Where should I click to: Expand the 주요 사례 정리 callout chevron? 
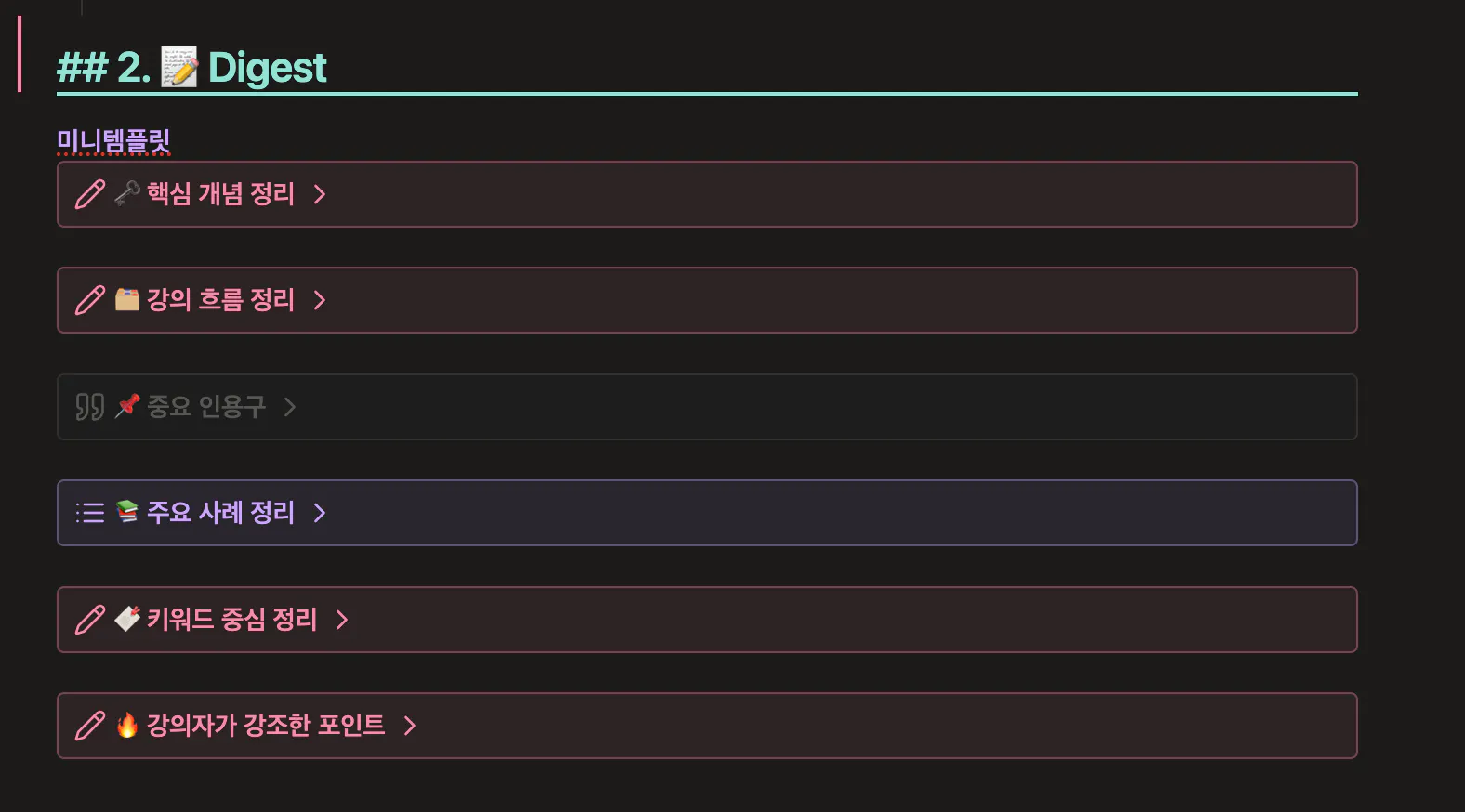click(320, 513)
